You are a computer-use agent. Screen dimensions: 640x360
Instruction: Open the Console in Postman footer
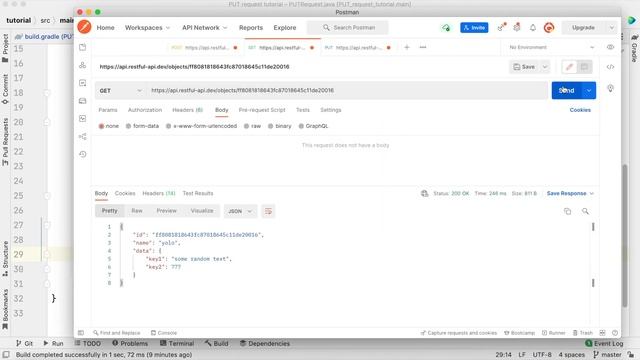pos(164,333)
